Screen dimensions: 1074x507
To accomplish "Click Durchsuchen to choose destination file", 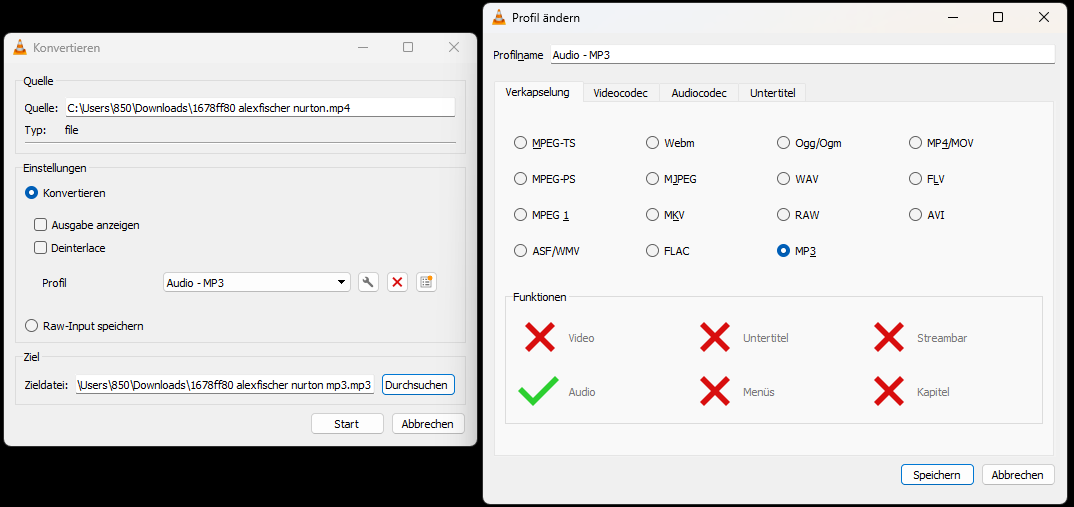I will pyautogui.click(x=418, y=385).
